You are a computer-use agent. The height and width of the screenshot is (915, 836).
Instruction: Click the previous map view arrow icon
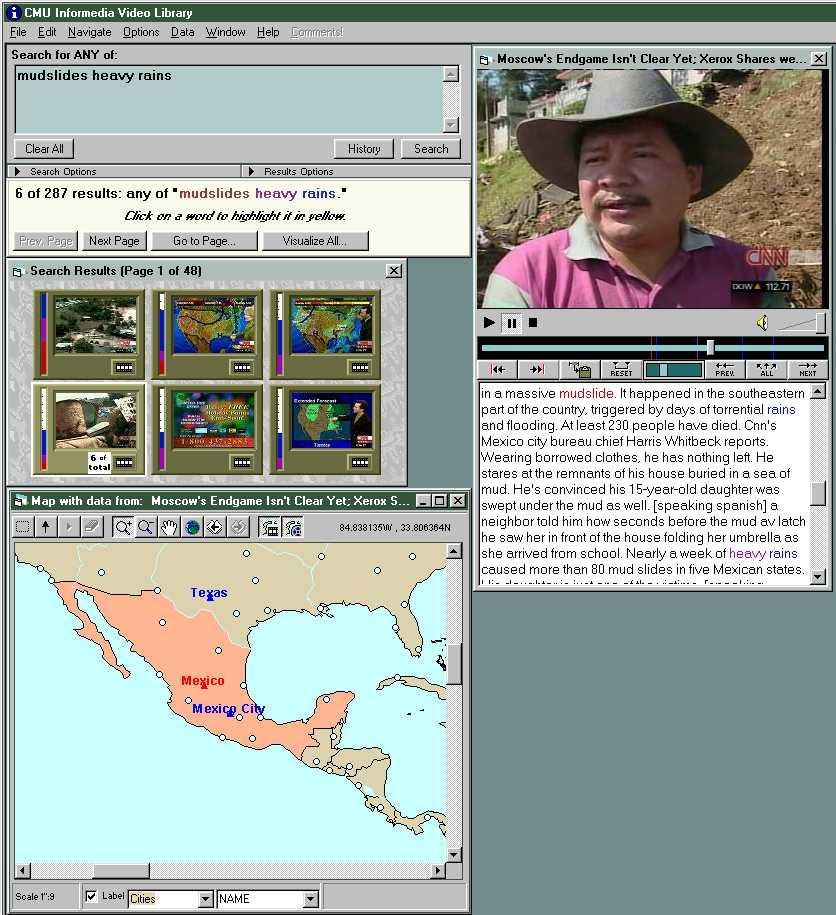click(215, 527)
